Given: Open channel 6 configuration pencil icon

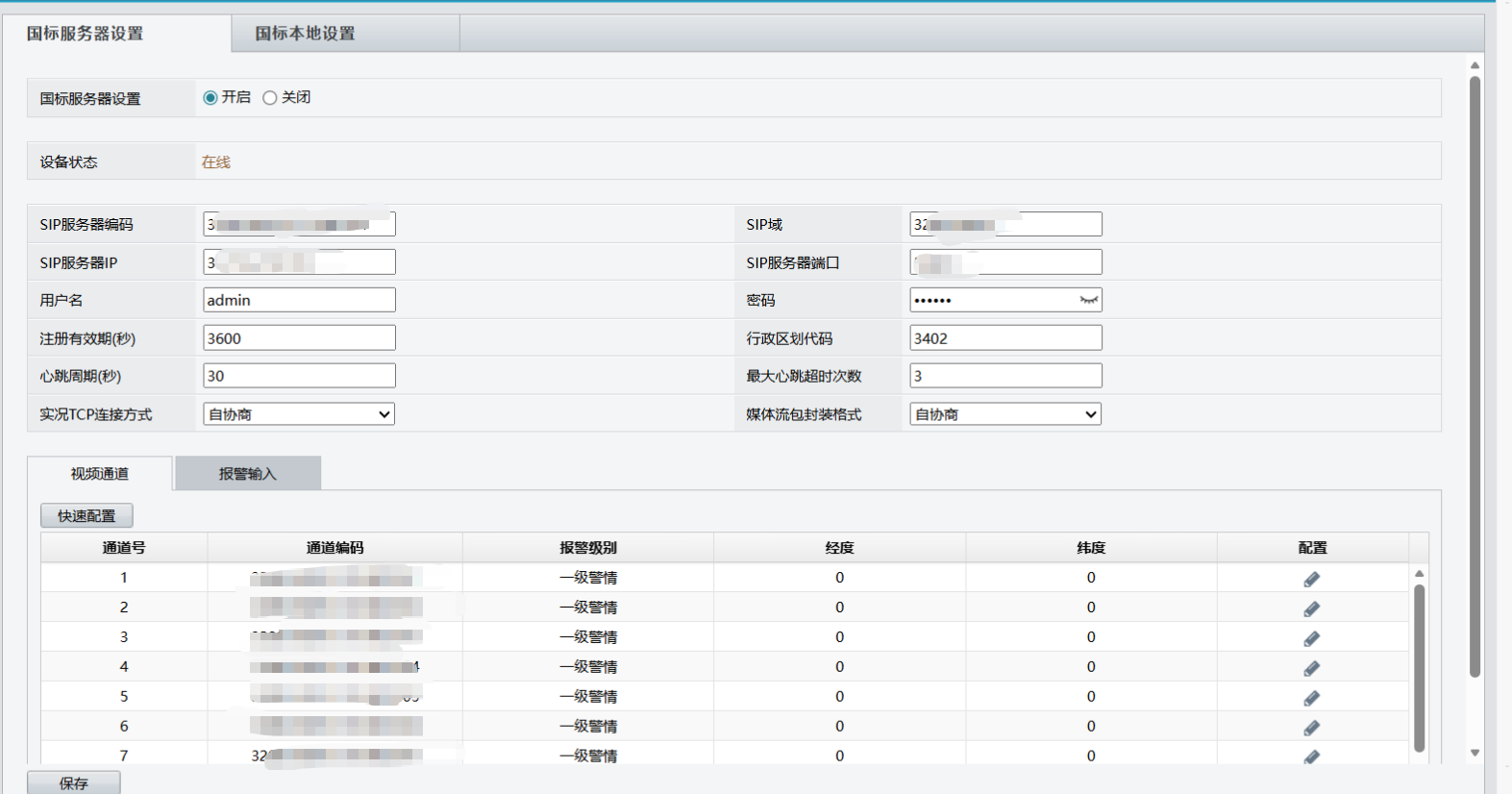Looking at the screenshot, I should pos(1311,728).
